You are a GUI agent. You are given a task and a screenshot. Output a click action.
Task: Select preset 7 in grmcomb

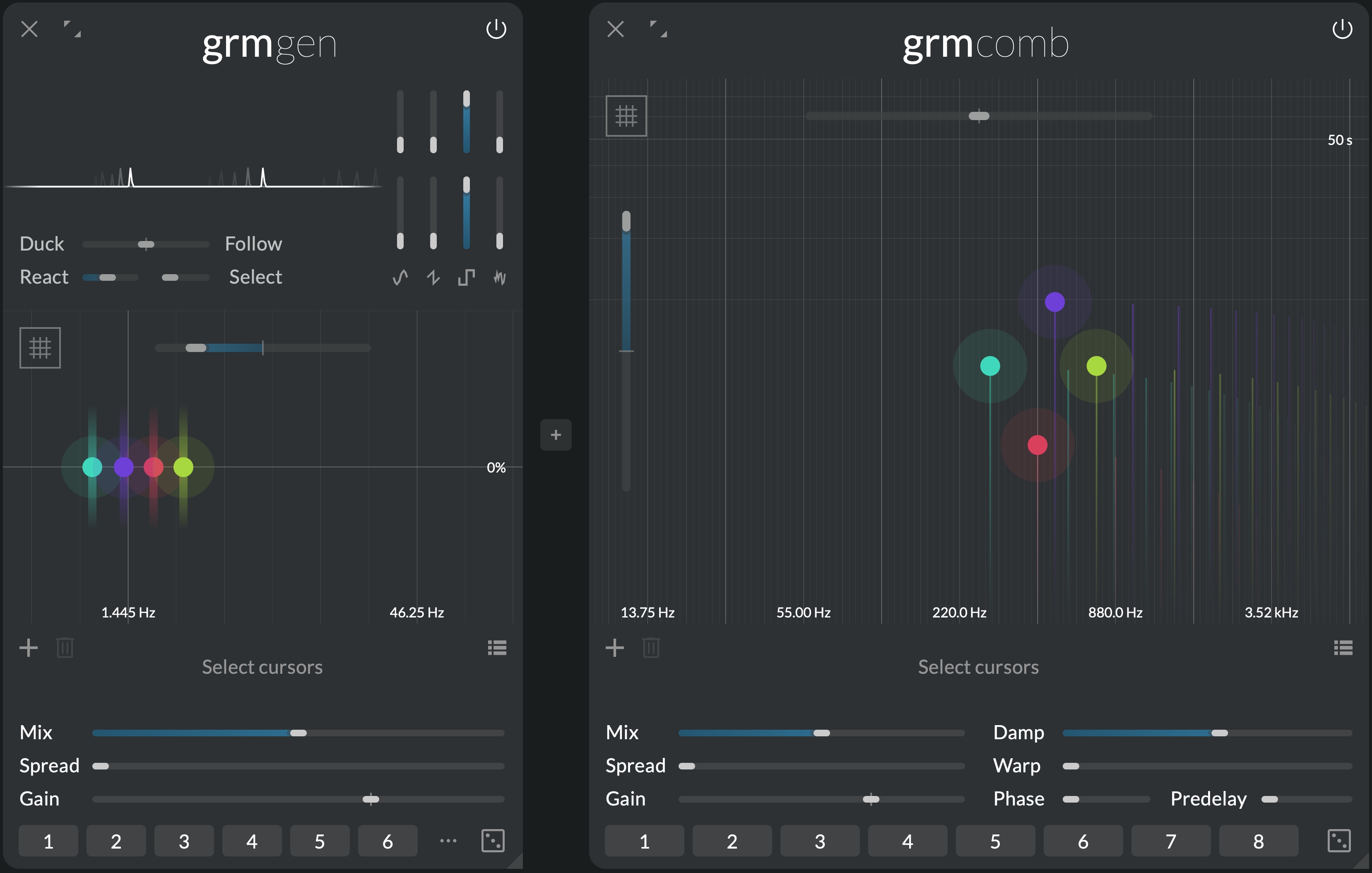point(1171,841)
